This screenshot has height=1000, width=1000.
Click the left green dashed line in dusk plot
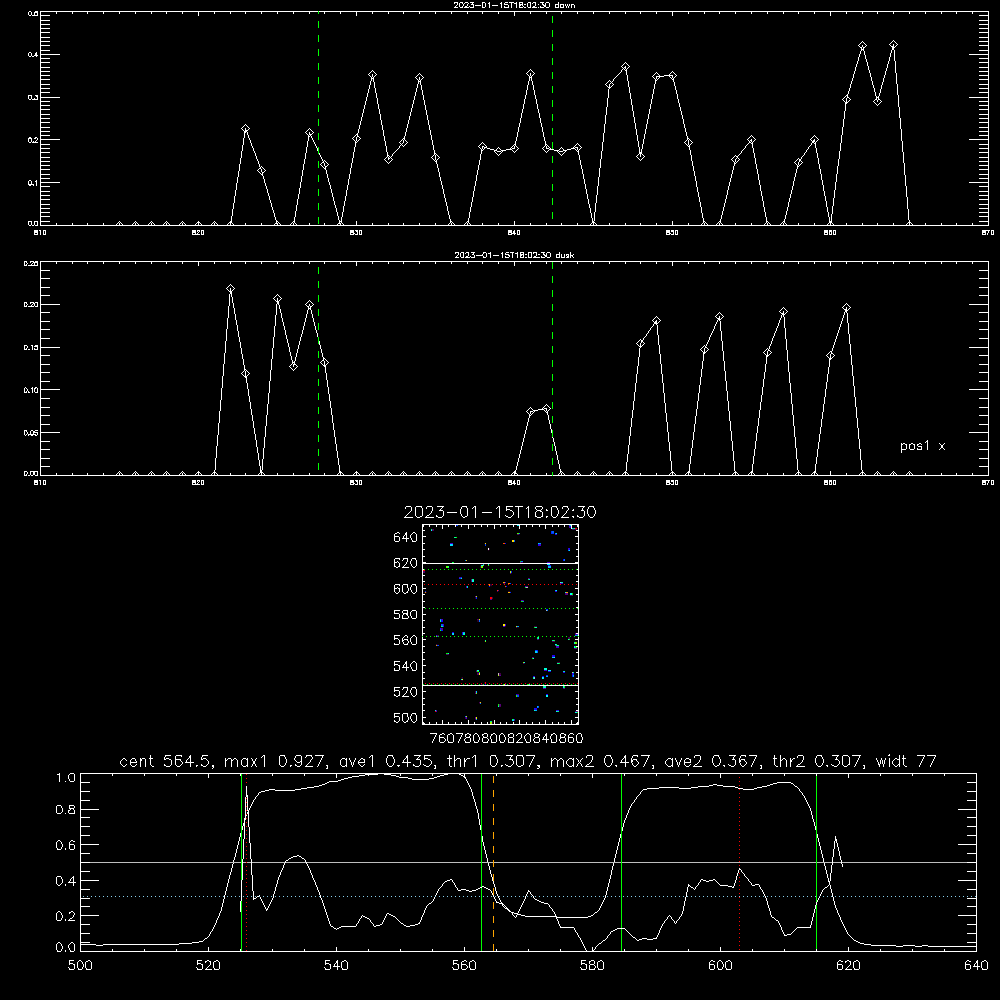coord(319,369)
